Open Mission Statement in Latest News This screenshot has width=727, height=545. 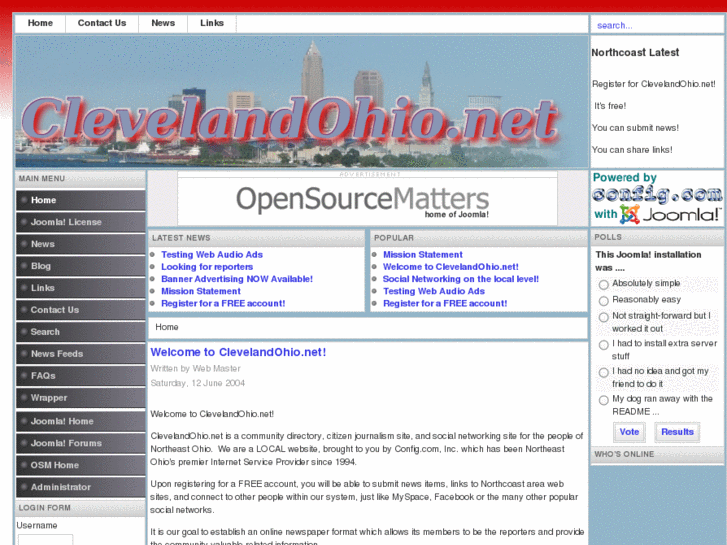pos(201,291)
